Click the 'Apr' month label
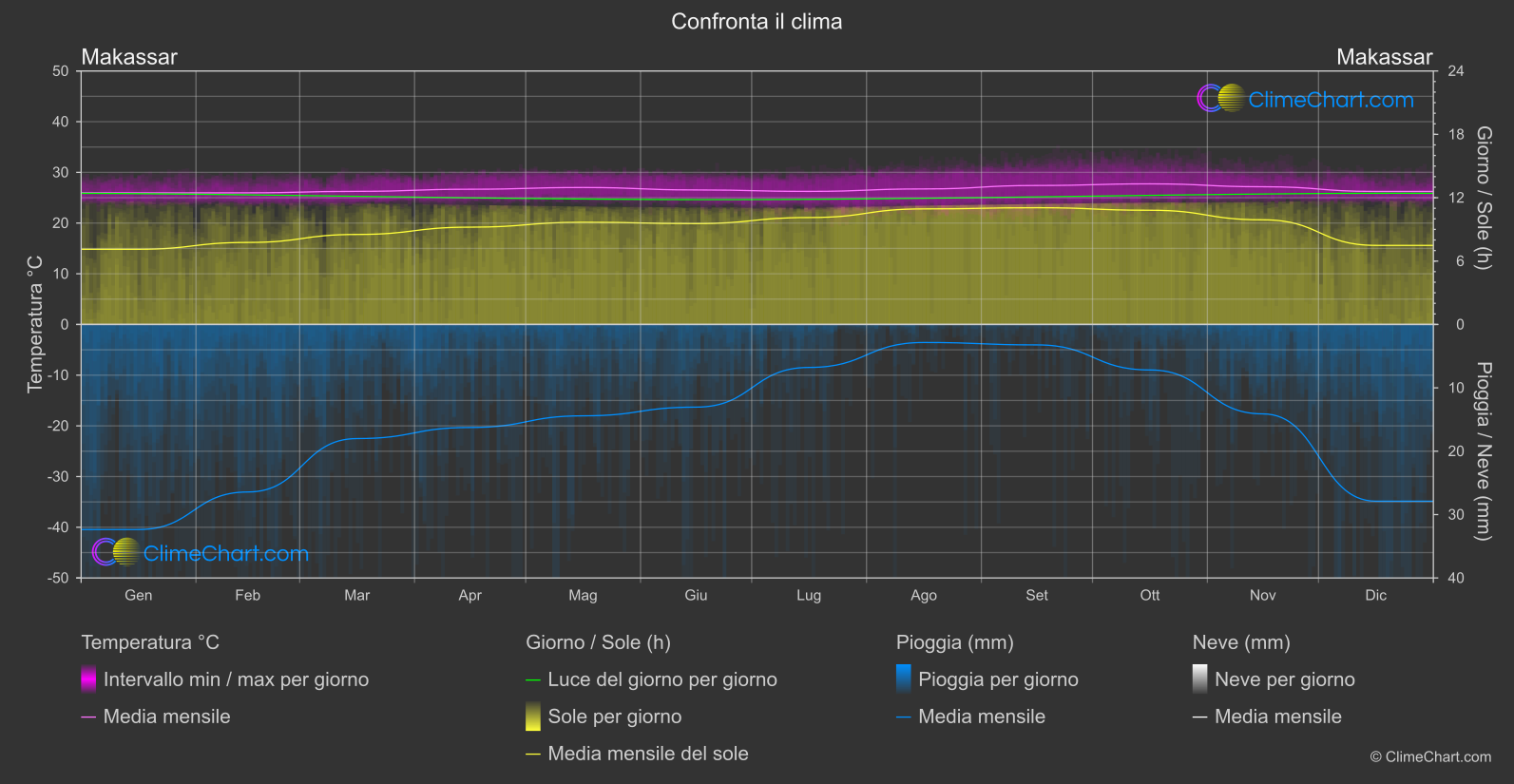 pyautogui.click(x=470, y=595)
